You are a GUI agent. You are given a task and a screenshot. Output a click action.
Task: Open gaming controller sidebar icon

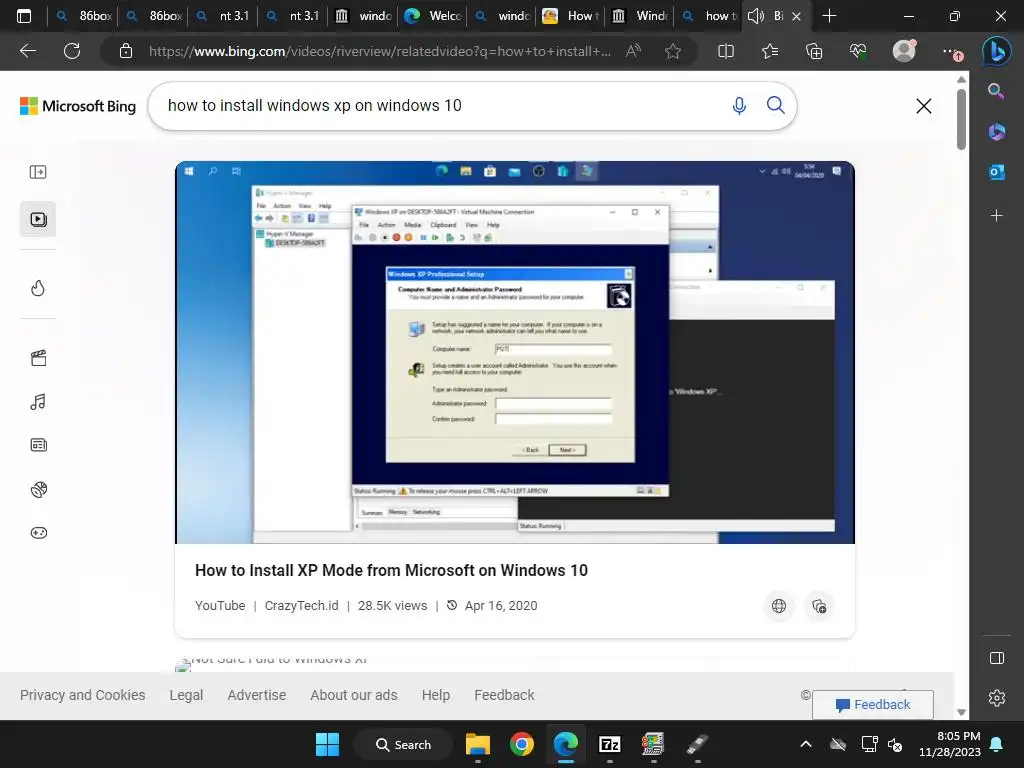pos(38,533)
